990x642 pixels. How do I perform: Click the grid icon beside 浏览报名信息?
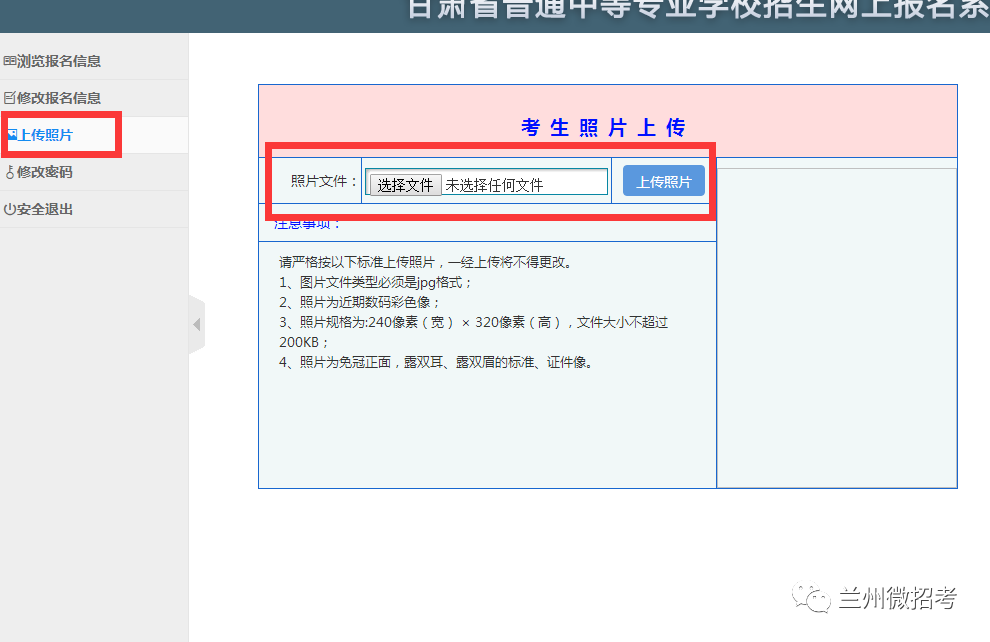click(x=10, y=61)
